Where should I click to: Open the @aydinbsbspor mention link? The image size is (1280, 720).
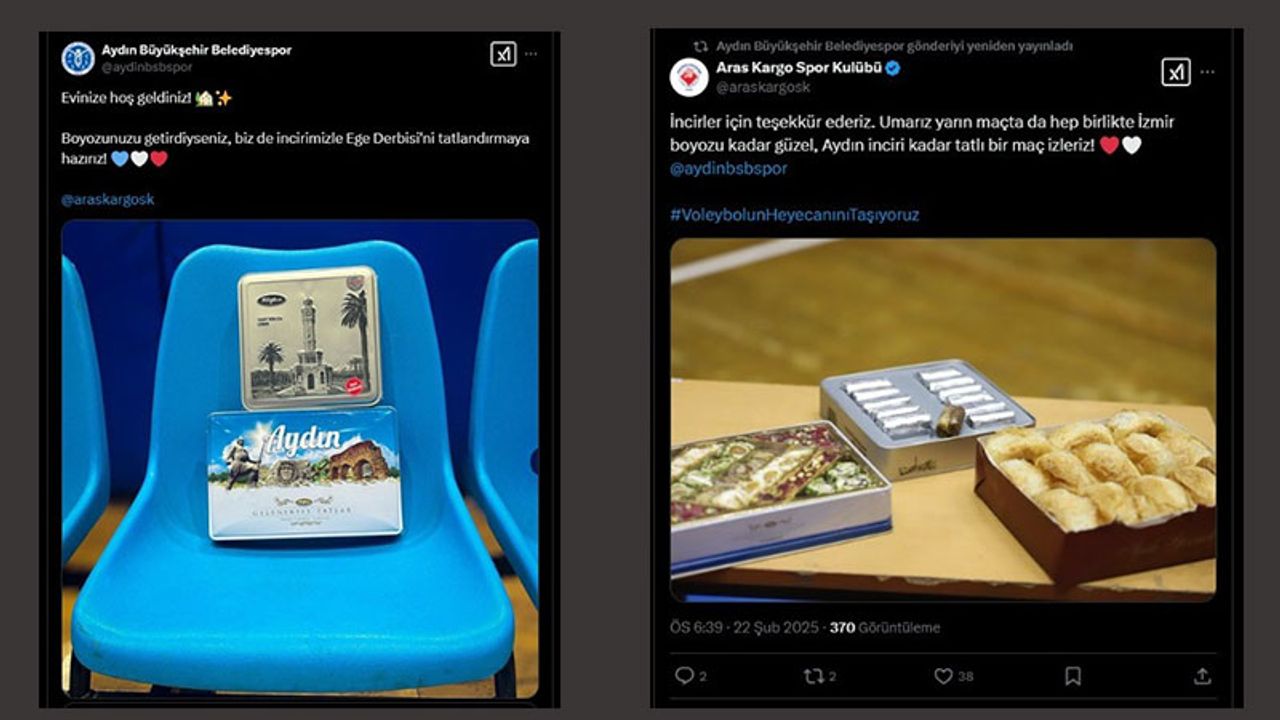pos(728,168)
